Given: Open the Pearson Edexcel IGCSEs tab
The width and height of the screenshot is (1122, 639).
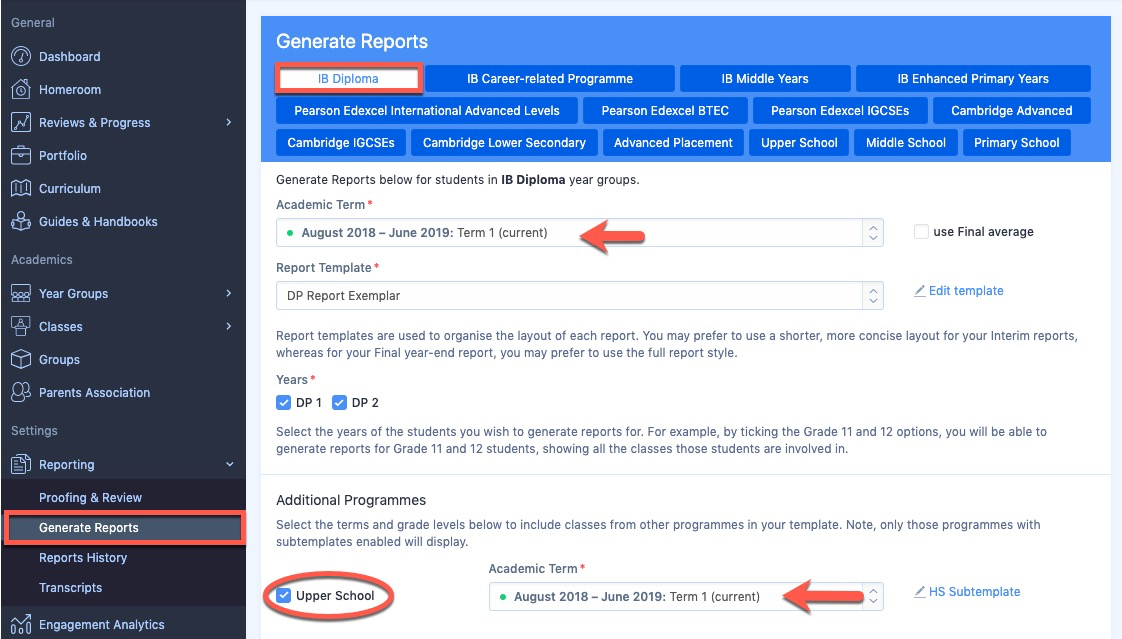Looking at the screenshot, I should (x=840, y=111).
